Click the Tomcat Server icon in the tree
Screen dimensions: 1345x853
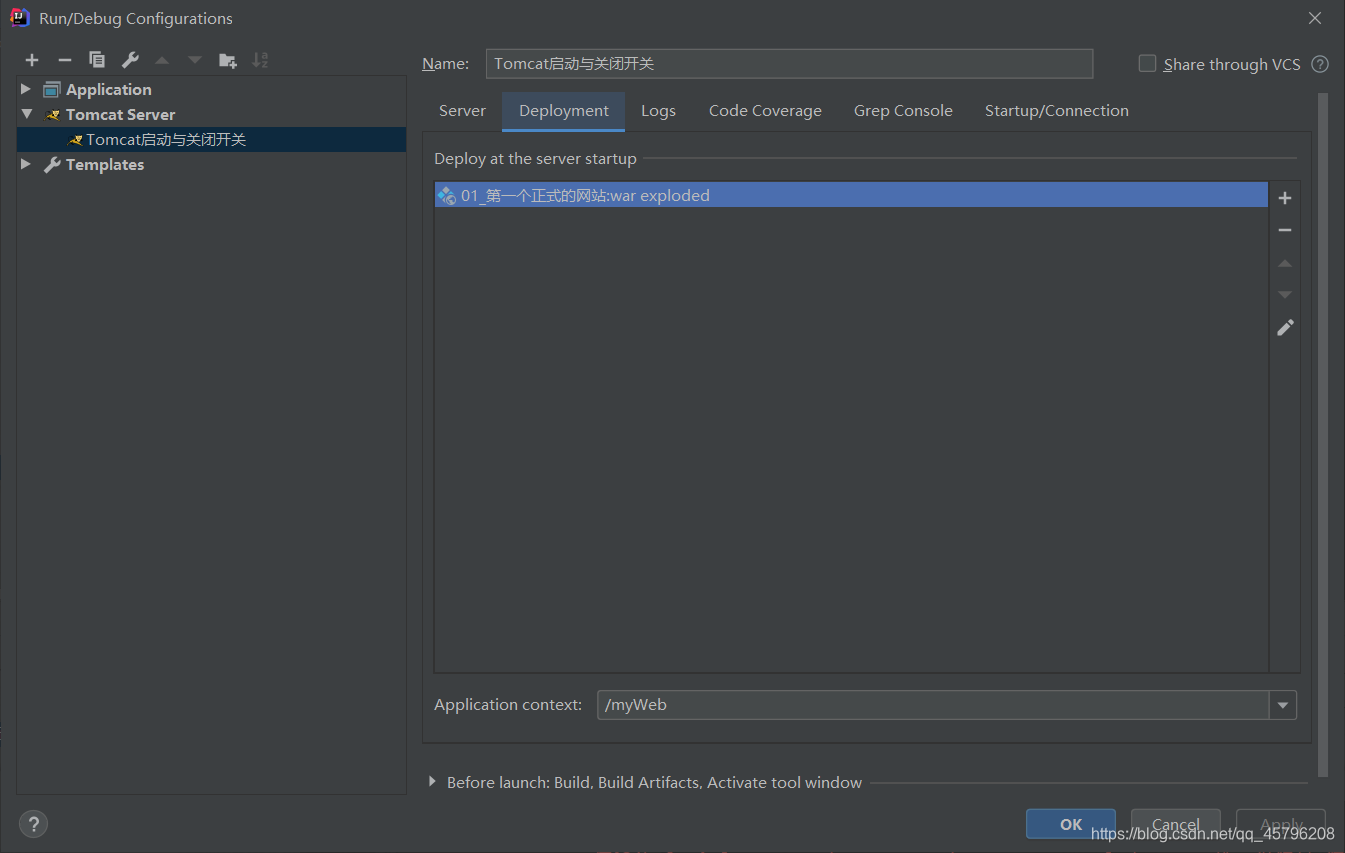53,115
